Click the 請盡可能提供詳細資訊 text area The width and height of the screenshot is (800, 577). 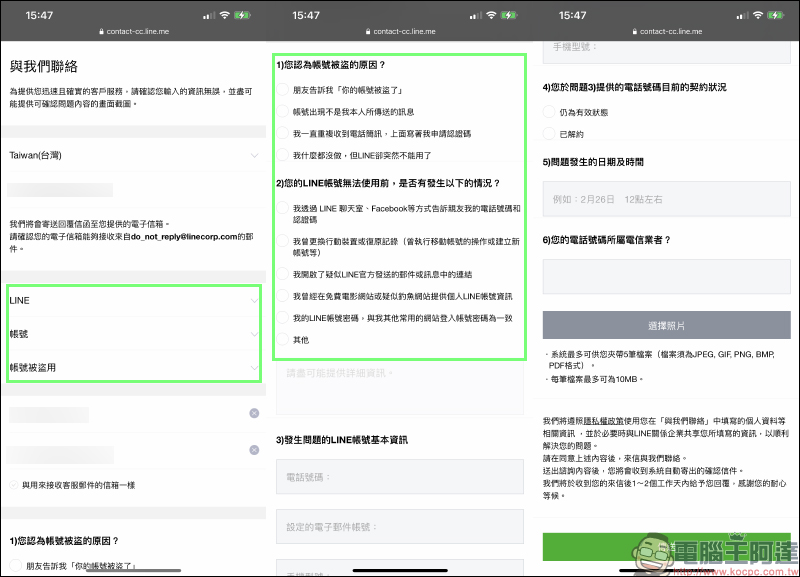[x=400, y=388]
